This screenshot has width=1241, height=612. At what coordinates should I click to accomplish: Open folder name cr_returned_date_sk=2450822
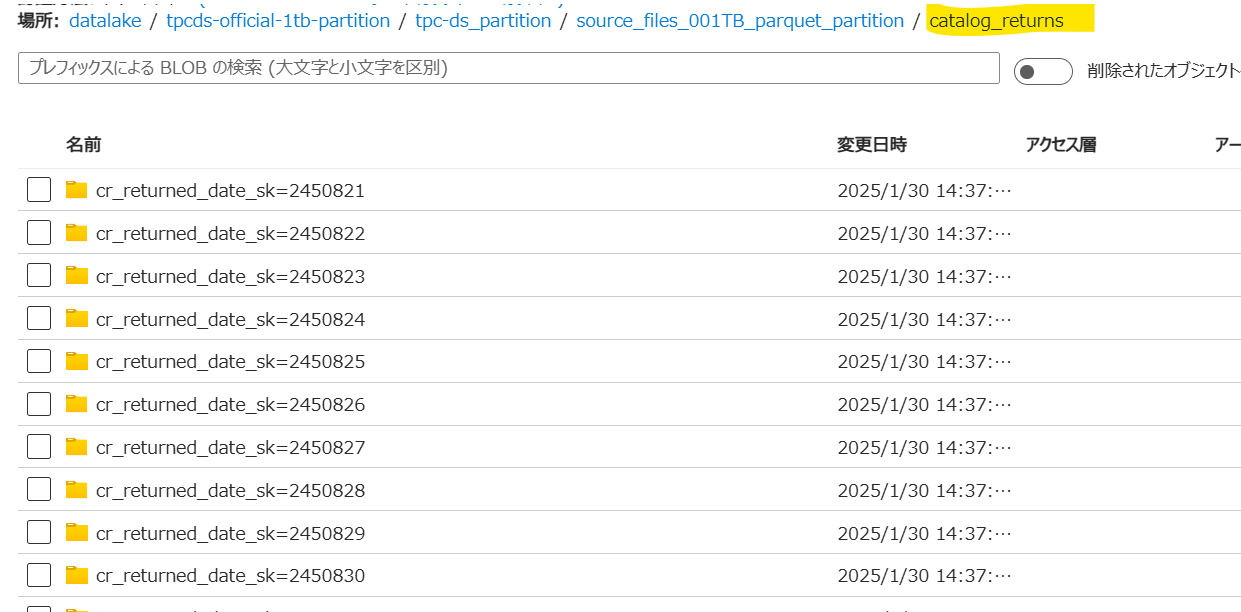(x=230, y=234)
